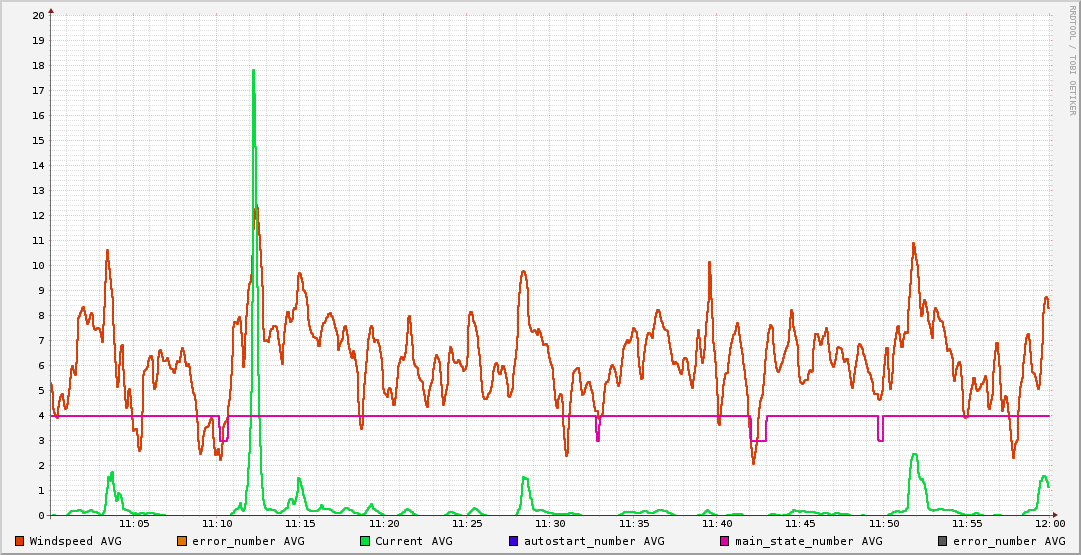Click the magenta main_state_number legend swatch
Image resolution: width=1081 pixels, height=555 pixels.
(x=725, y=541)
